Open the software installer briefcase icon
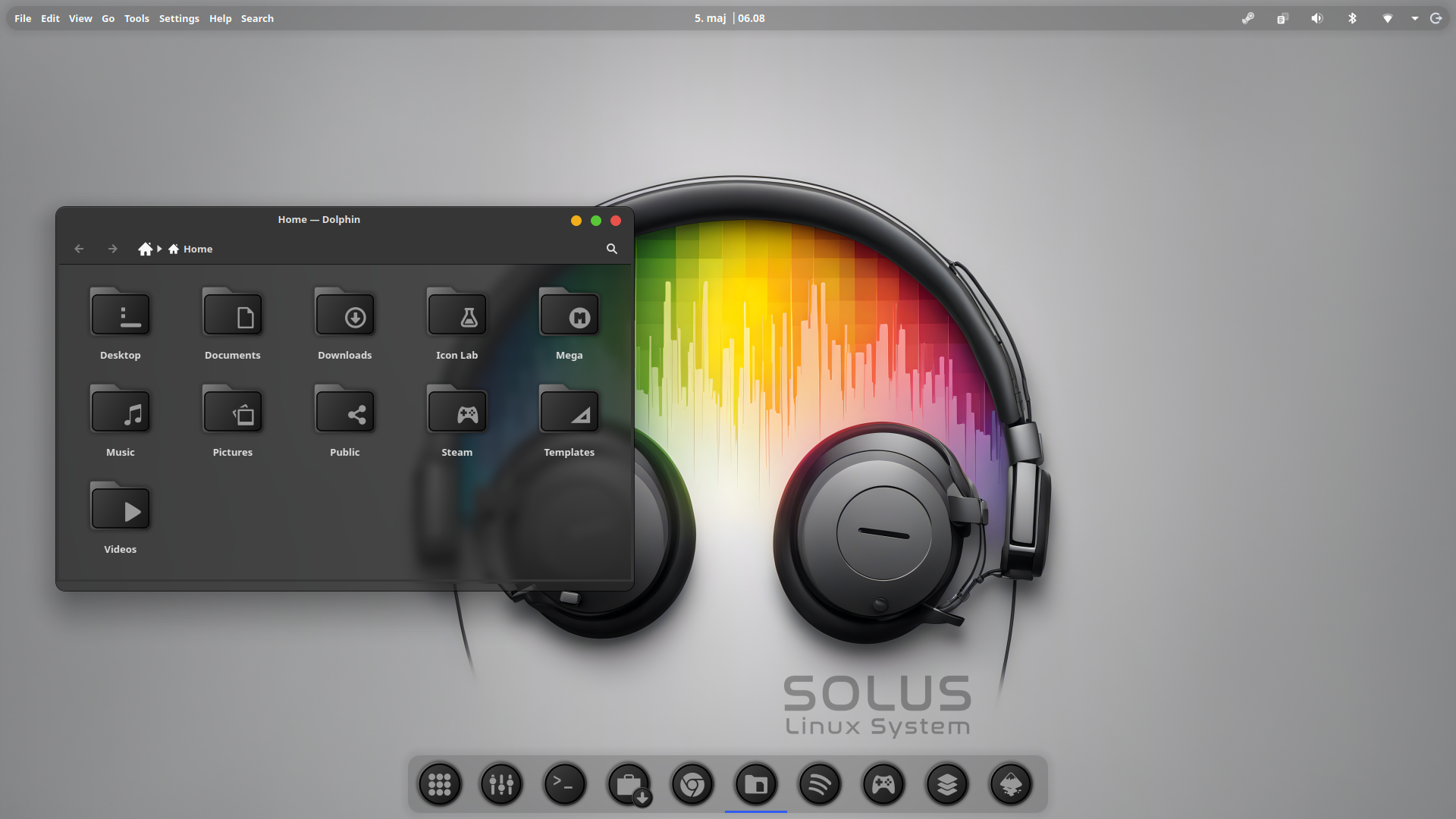Viewport: 1456px width, 819px height. (x=629, y=784)
